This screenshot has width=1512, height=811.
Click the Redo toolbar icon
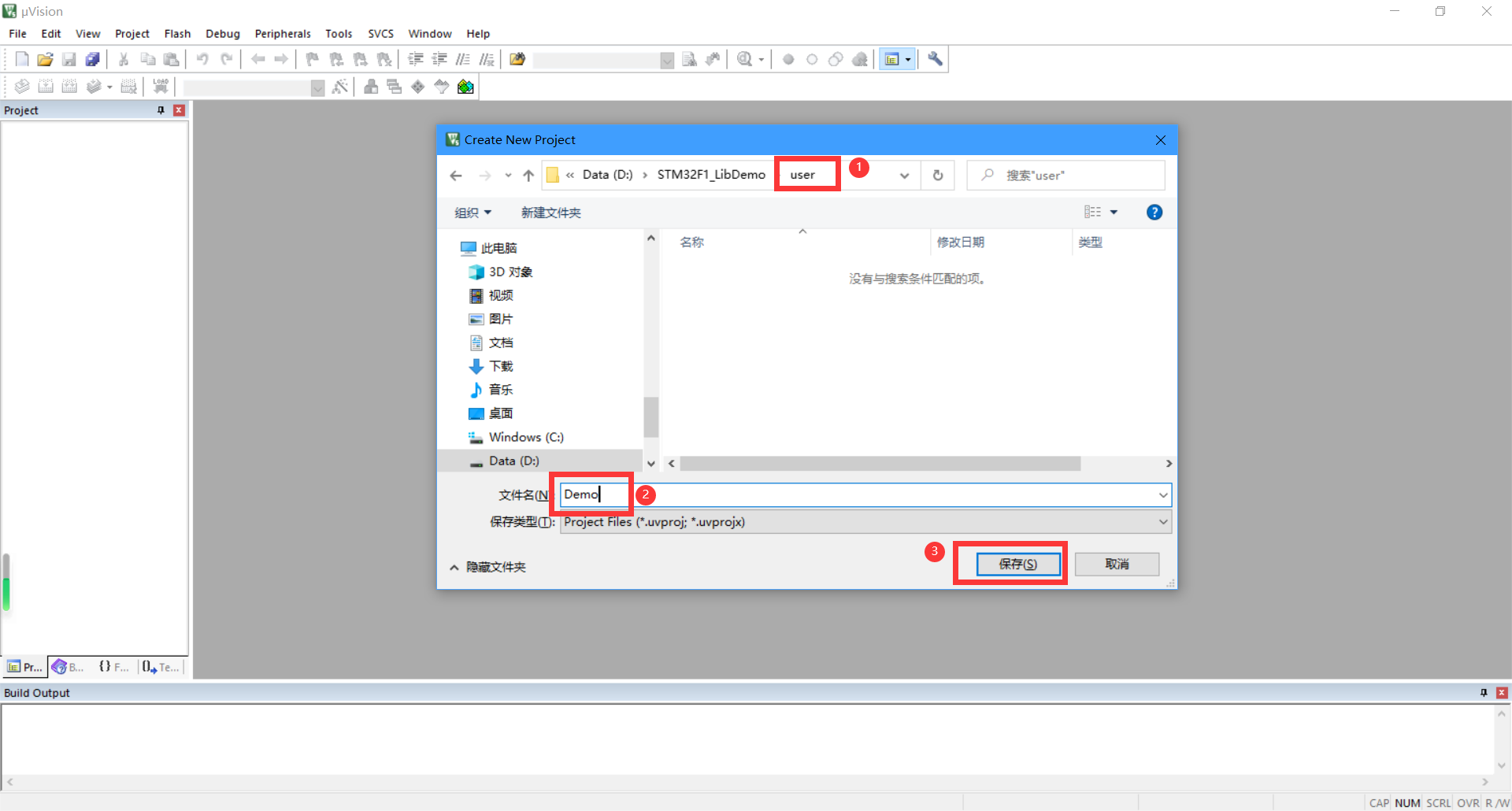point(227,59)
